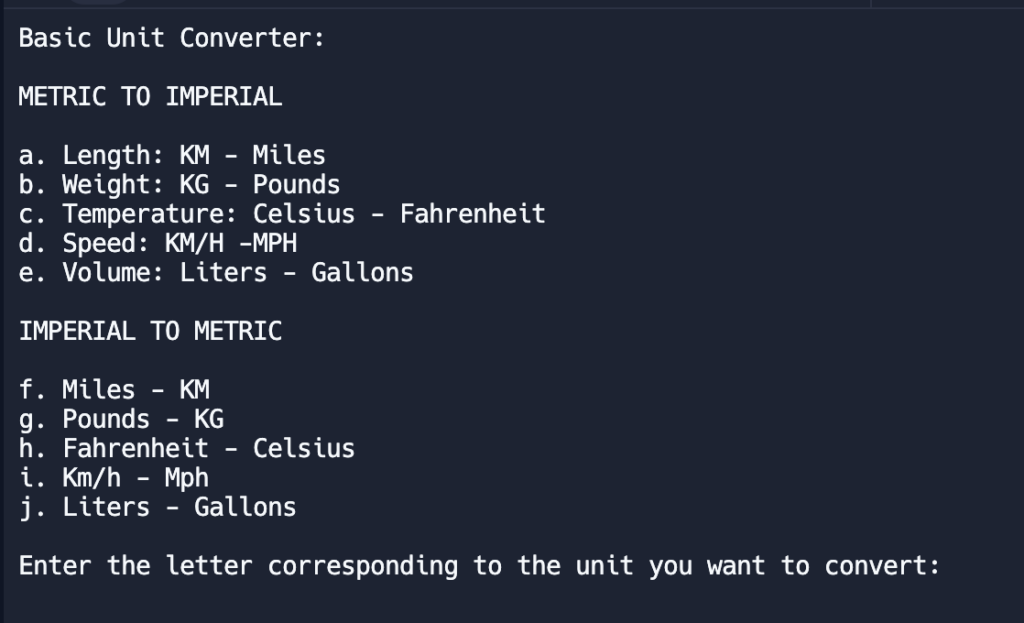Select the IMPERIAL TO METRIC heading
Screen dimensions: 1024x623
[150, 331]
